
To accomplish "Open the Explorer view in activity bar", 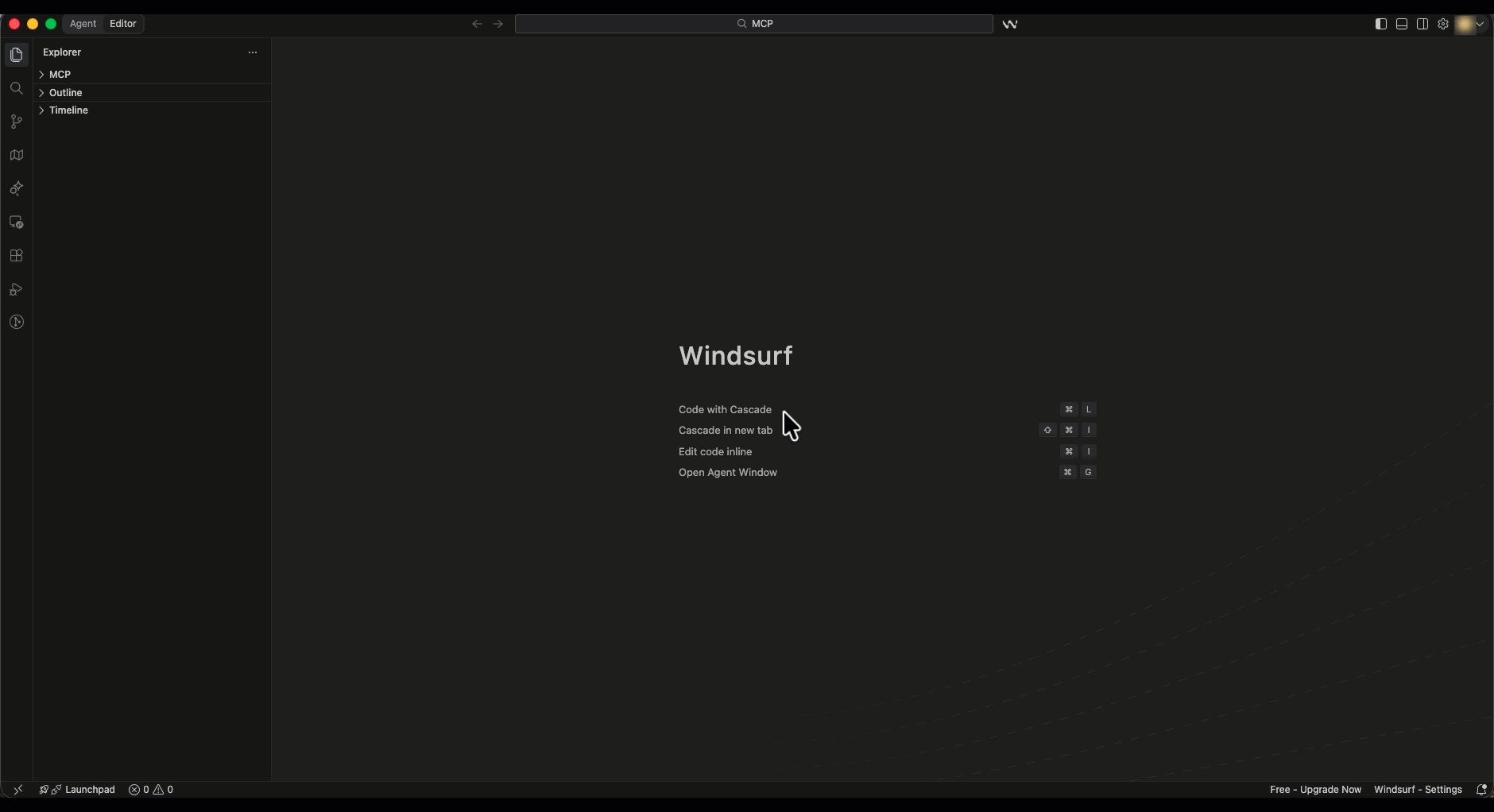I will 16,55.
